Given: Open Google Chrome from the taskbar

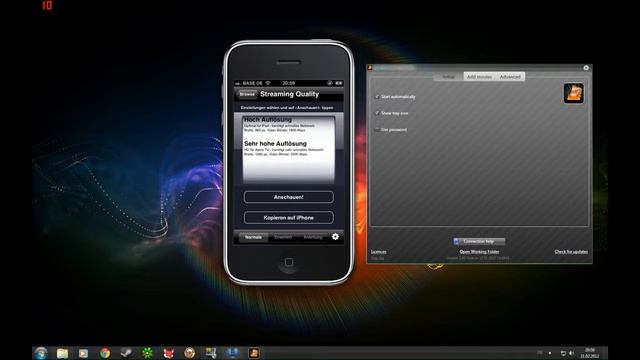Looking at the screenshot, I should pyautogui.click(x=105, y=353).
